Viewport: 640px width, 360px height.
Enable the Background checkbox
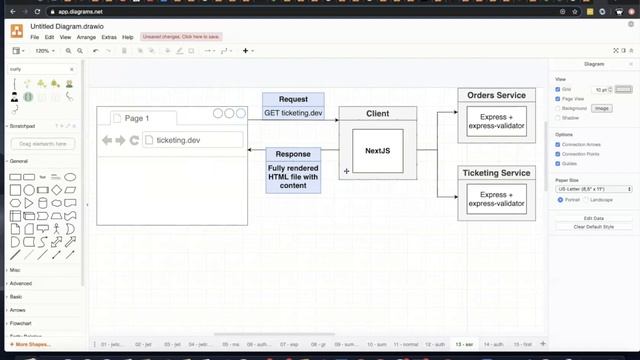[x=558, y=109]
